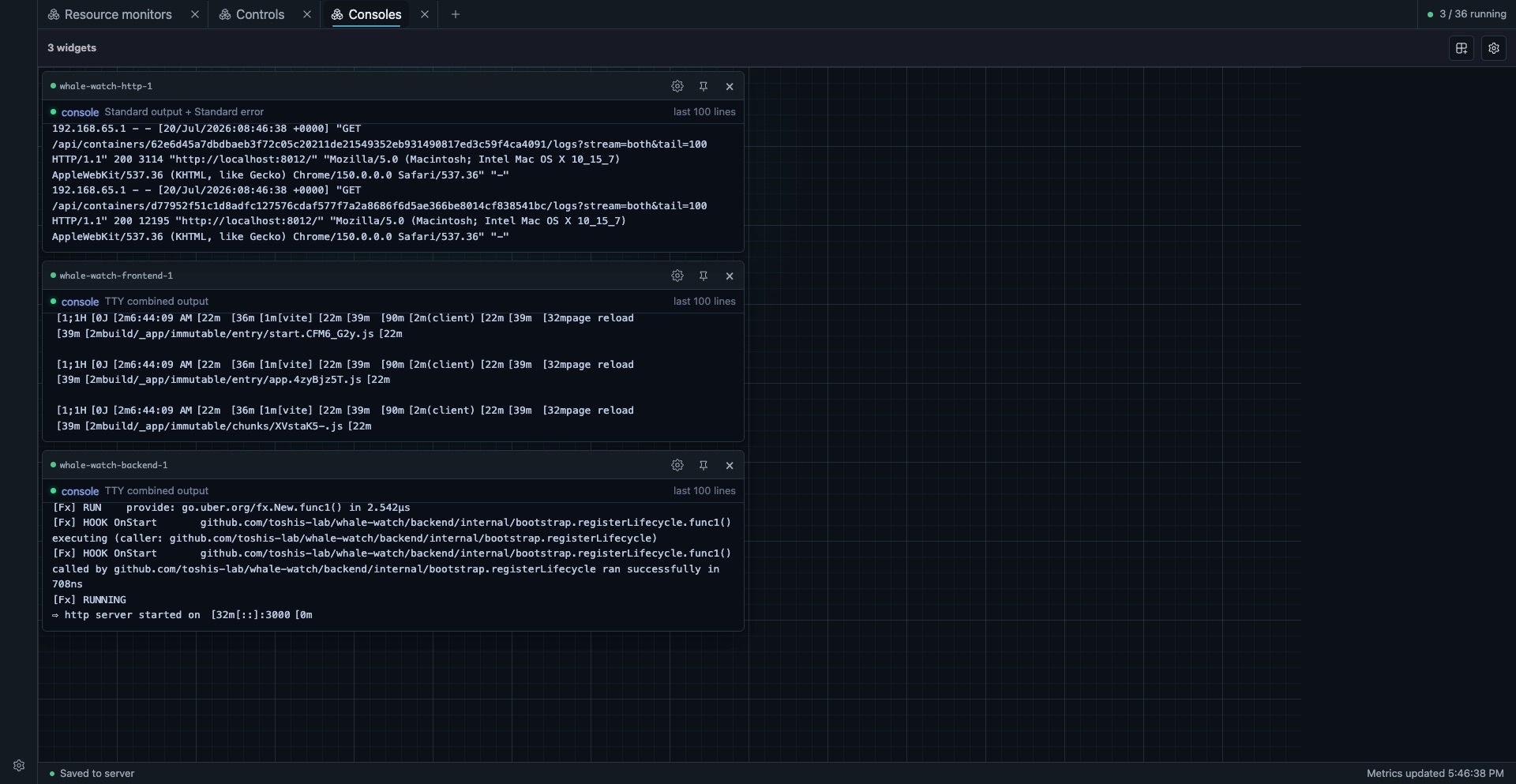Open settings for whale-watch-backend-1 widget
The width and height of the screenshot is (1516, 784).
tap(677, 465)
